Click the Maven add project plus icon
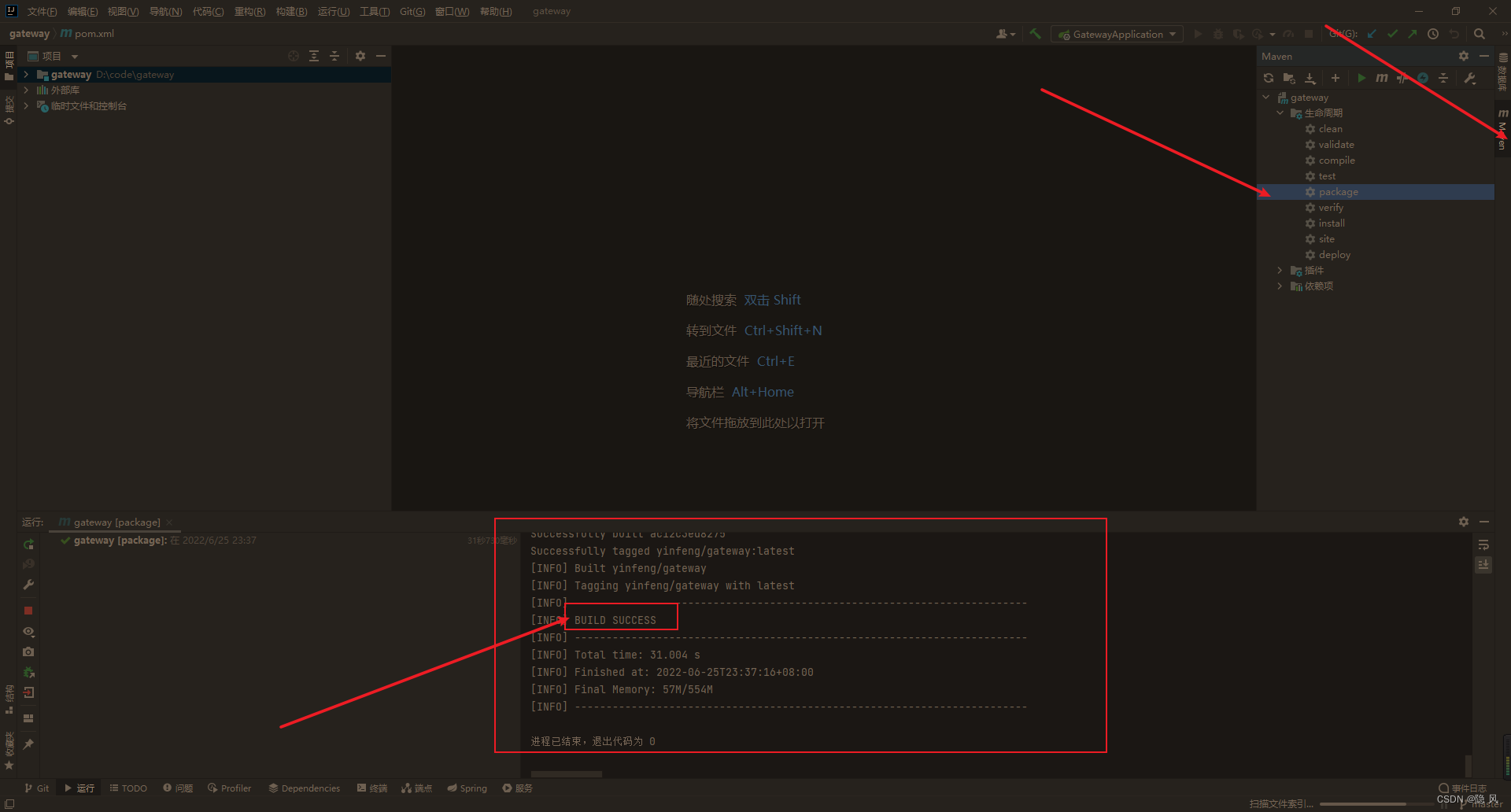 coord(1336,78)
